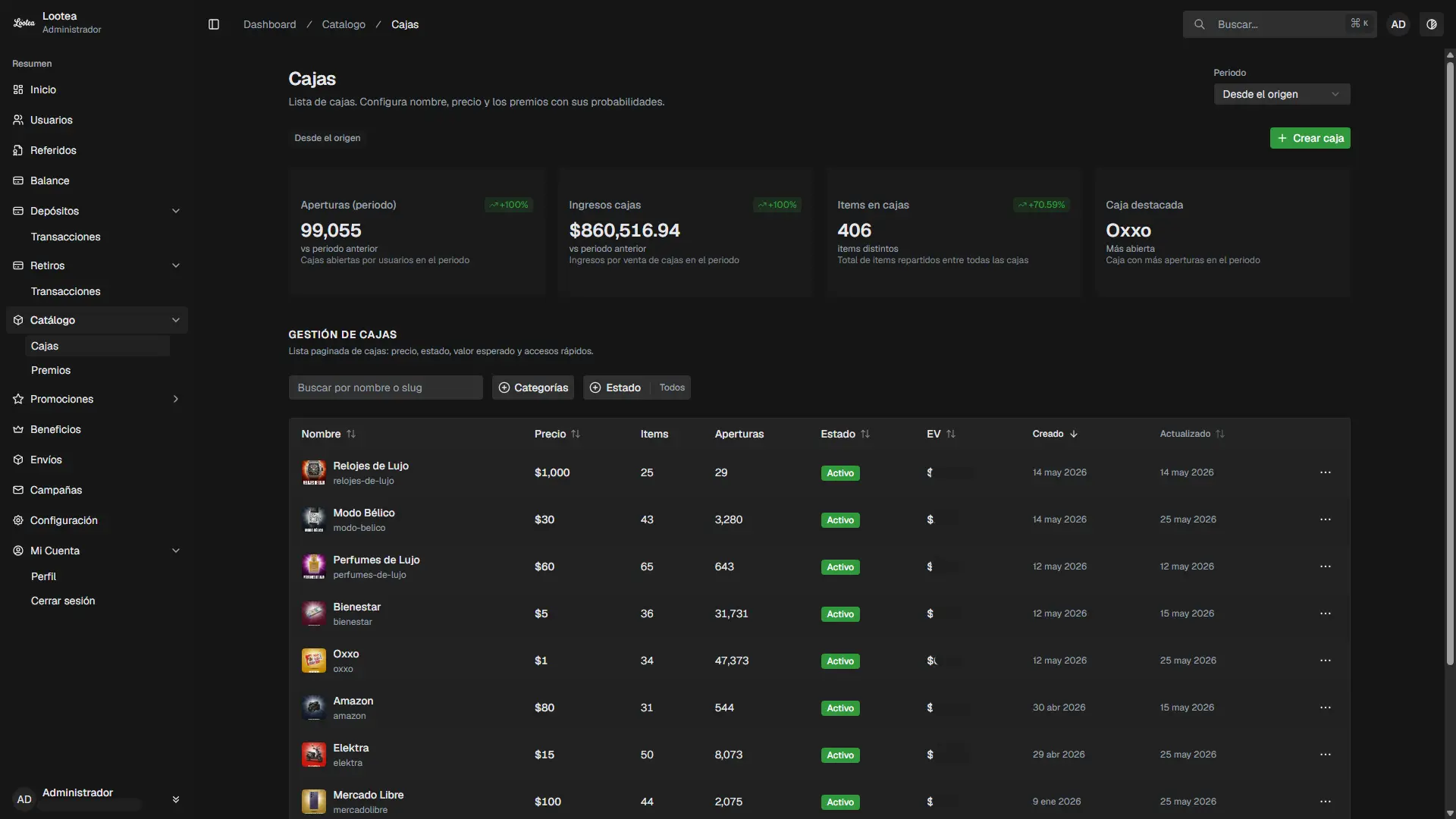Click the Ingresos cajas stat card
1456x819 pixels.
(x=685, y=231)
